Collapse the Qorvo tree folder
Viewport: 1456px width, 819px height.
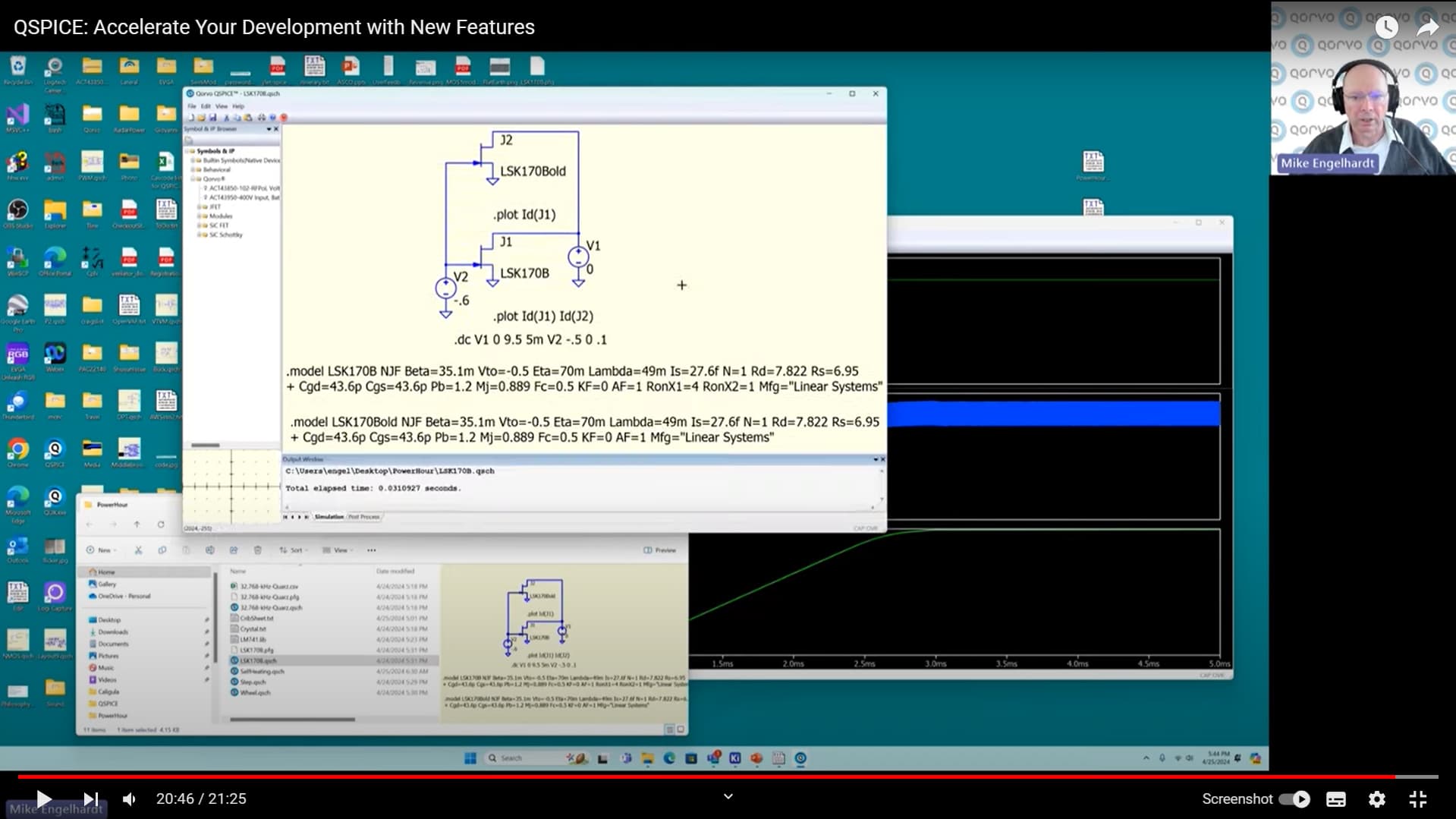click(193, 179)
